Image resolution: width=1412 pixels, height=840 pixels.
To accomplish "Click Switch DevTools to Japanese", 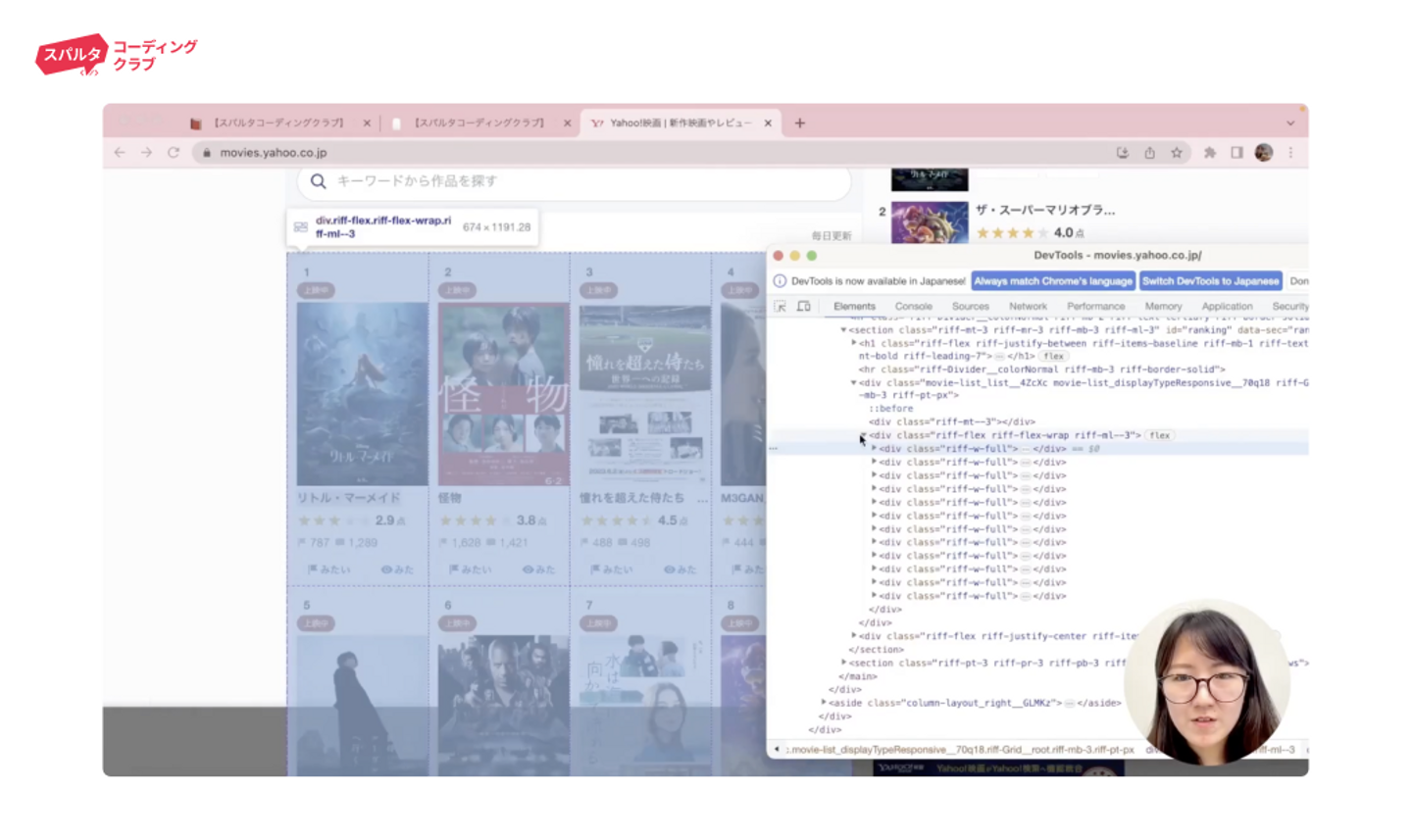I will pyautogui.click(x=1211, y=281).
